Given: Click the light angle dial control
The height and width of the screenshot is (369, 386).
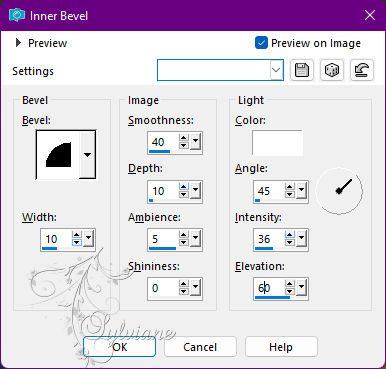Looking at the screenshot, I should (x=339, y=191).
